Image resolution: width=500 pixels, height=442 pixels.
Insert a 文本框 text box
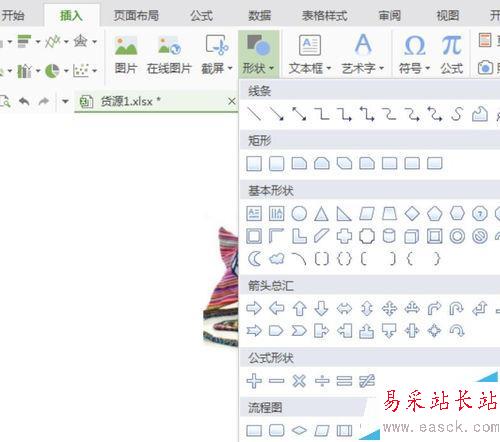pos(310,55)
